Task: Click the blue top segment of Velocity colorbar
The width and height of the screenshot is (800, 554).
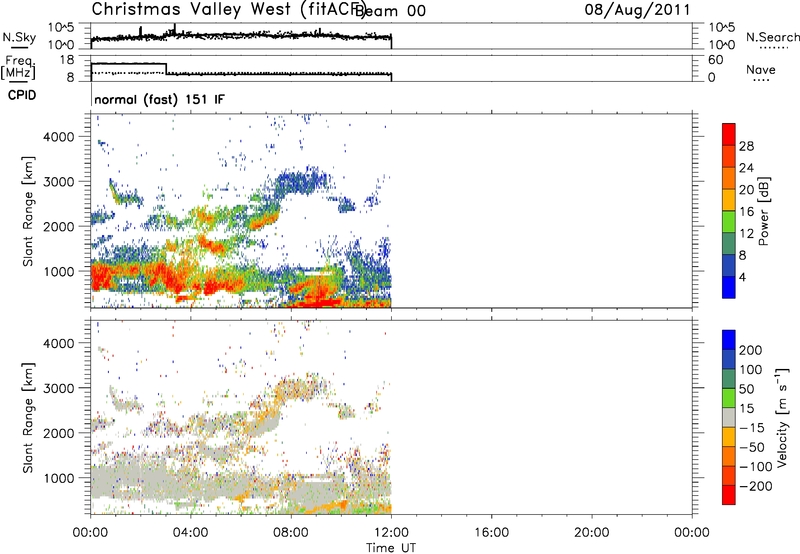Action: click(x=729, y=340)
